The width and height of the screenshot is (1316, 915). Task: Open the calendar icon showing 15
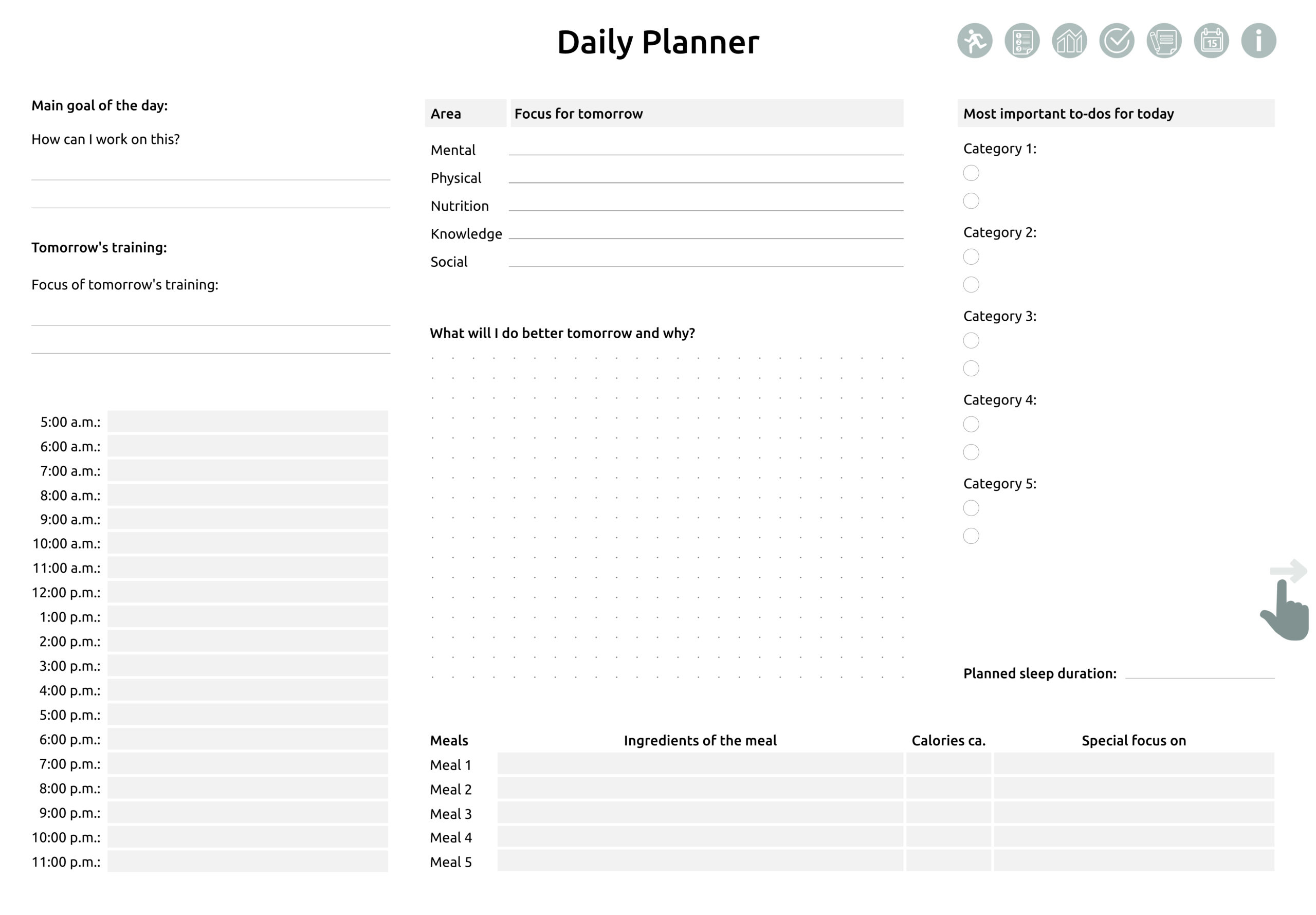(1211, 41)
